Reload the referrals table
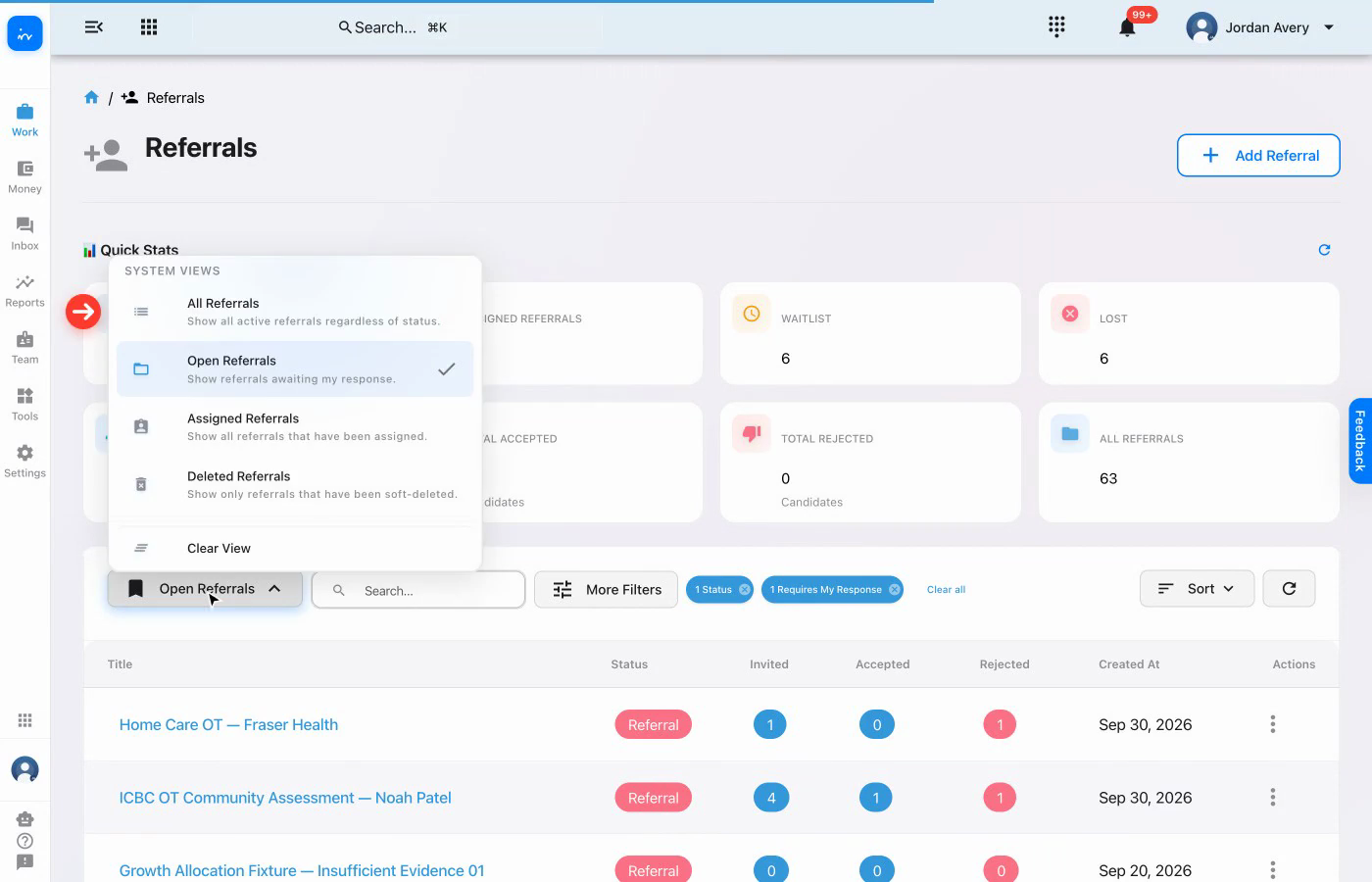The image size is (1372, 882). click(x=1289, y=589)
